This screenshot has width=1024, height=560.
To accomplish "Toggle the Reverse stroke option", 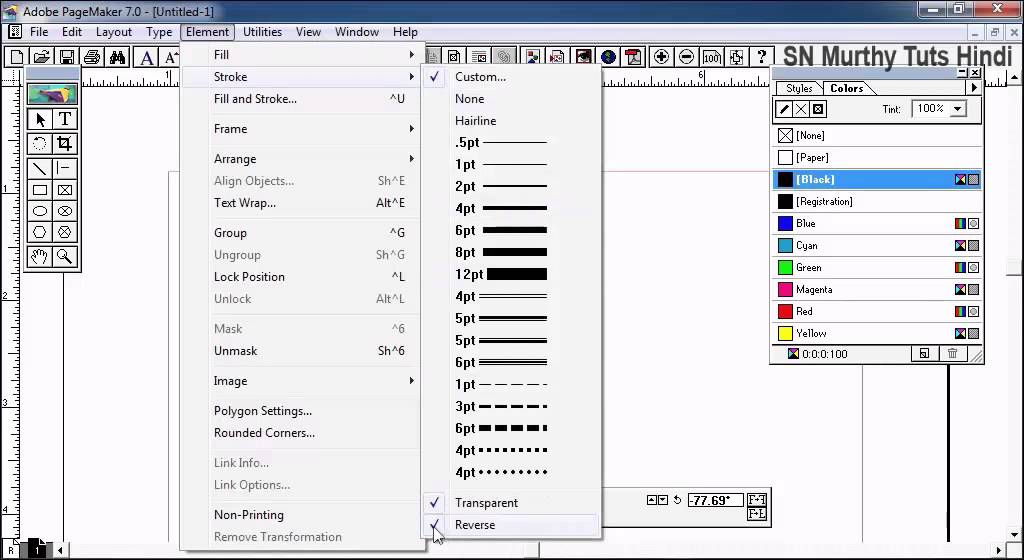I will pyautogui.click(x=511, y=525).
